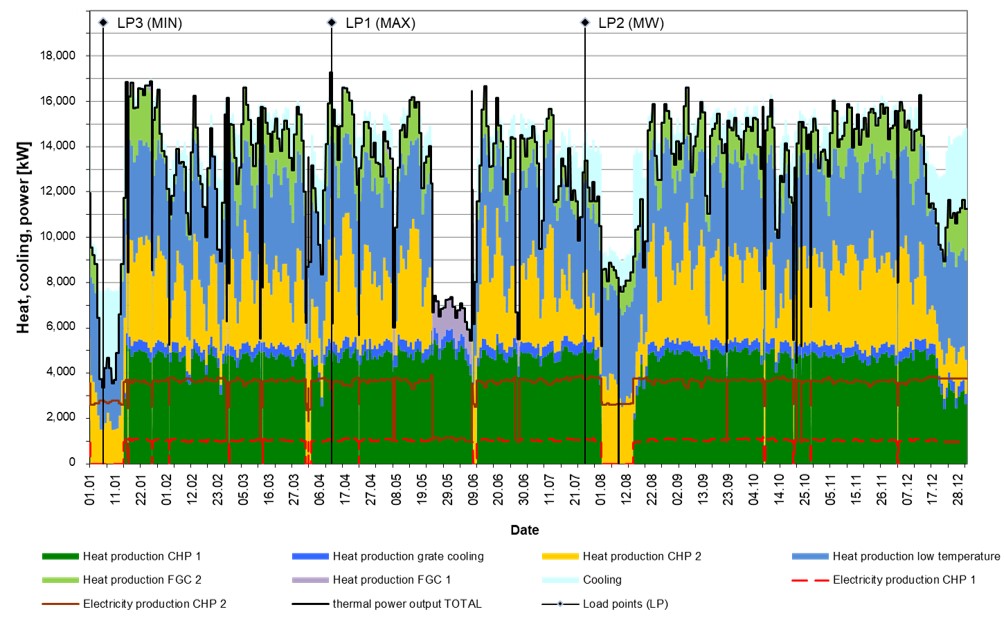This screenshot has height=631, width=1004.
Task: Click the red dashed CHP 1 electricity swatch
Action: coord(809,580)
